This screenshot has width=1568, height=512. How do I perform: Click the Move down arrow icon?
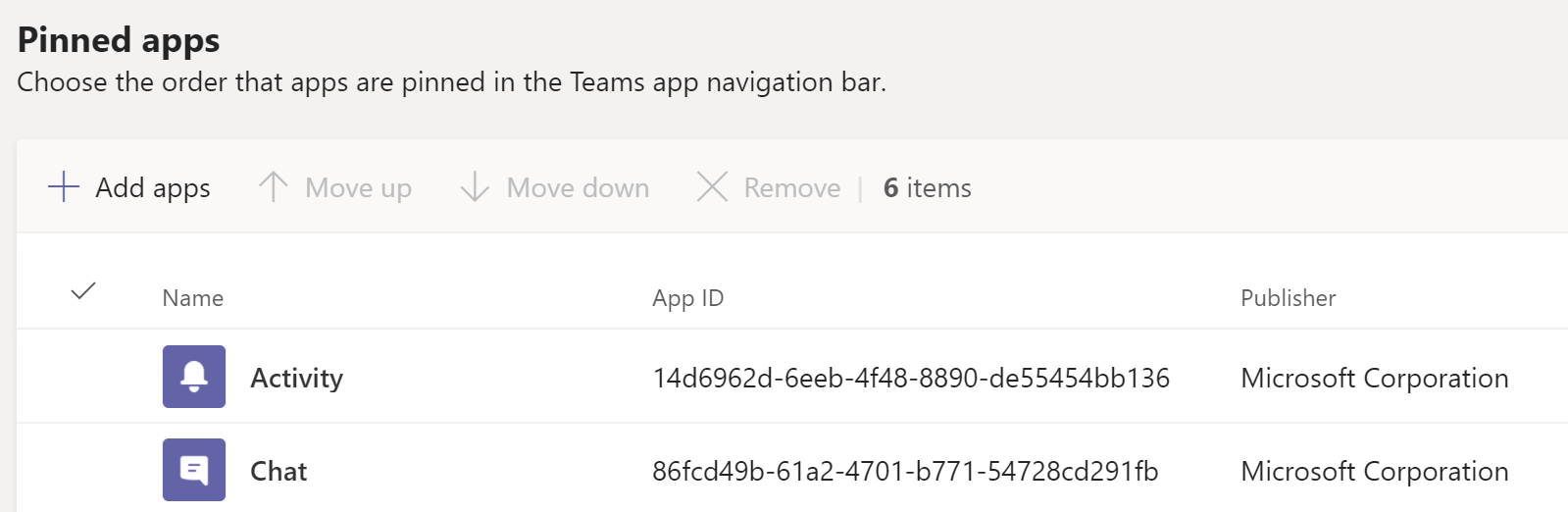(x=475, y=186)
